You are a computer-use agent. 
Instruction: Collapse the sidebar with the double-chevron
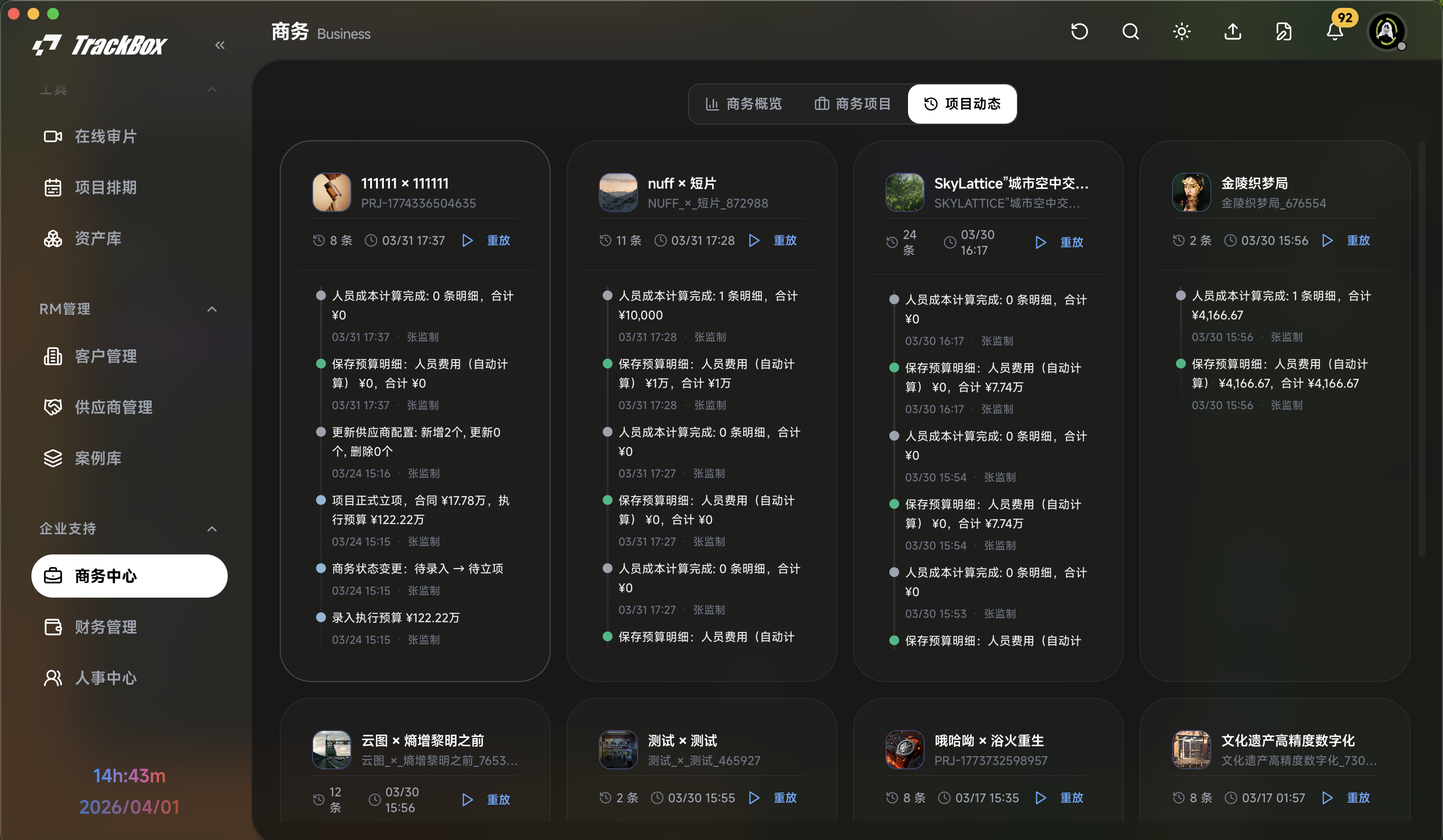pyautogui.click(x=220, y=45)
